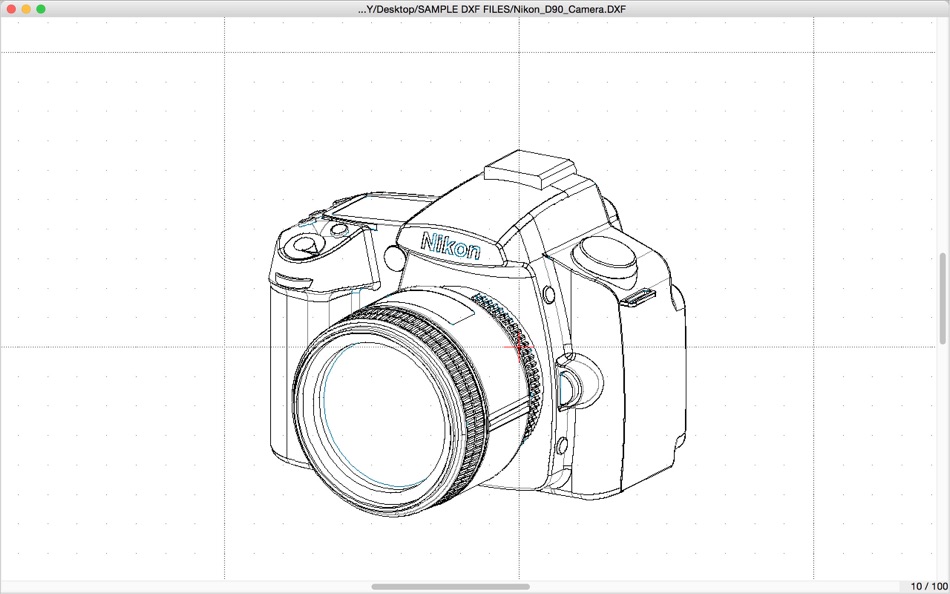Click the Nikon logo text on camera
The height and width of the screenshot is (594, 950).
pos(451,245)
